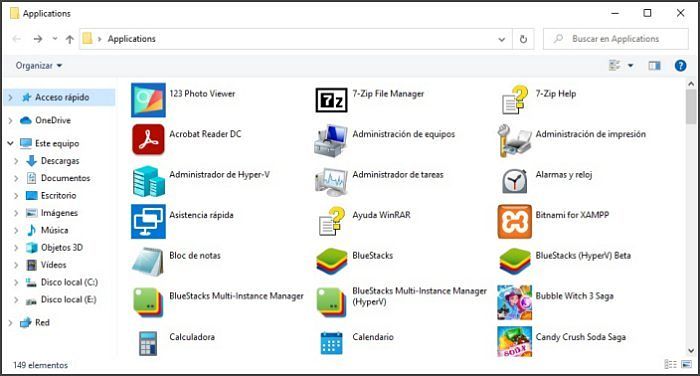Screen dimensions: 700x376
Task: Click the Buscar en Applications search box
Action: pyautogui.click(x=616, y=39)
